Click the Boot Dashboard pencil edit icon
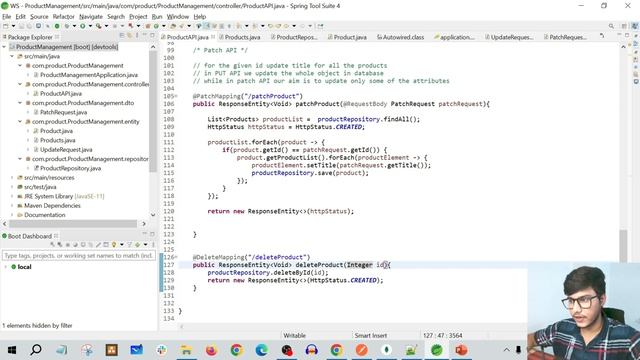Screen dimensions: 640x360 pos(98,244)
